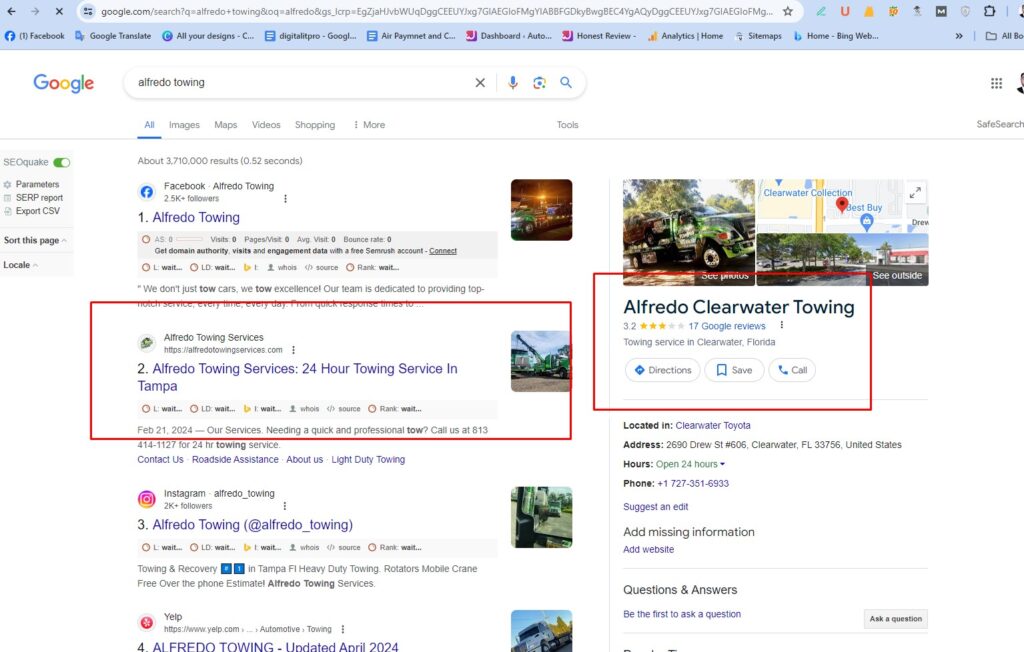Screen dimensions: 1024x652
Task: Expand the Locale option in SEOquake
Action: tap(20, 265)
